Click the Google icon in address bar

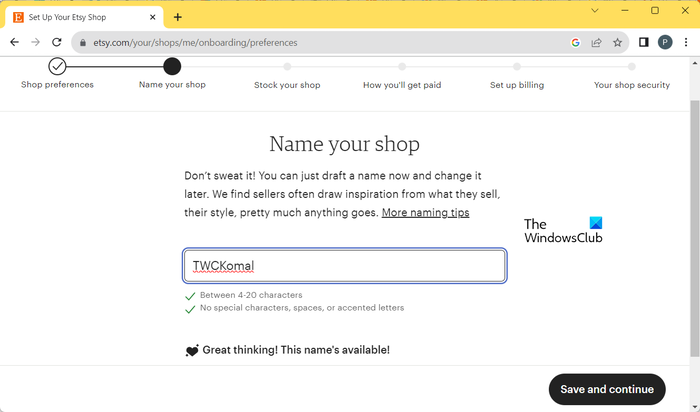576,43
